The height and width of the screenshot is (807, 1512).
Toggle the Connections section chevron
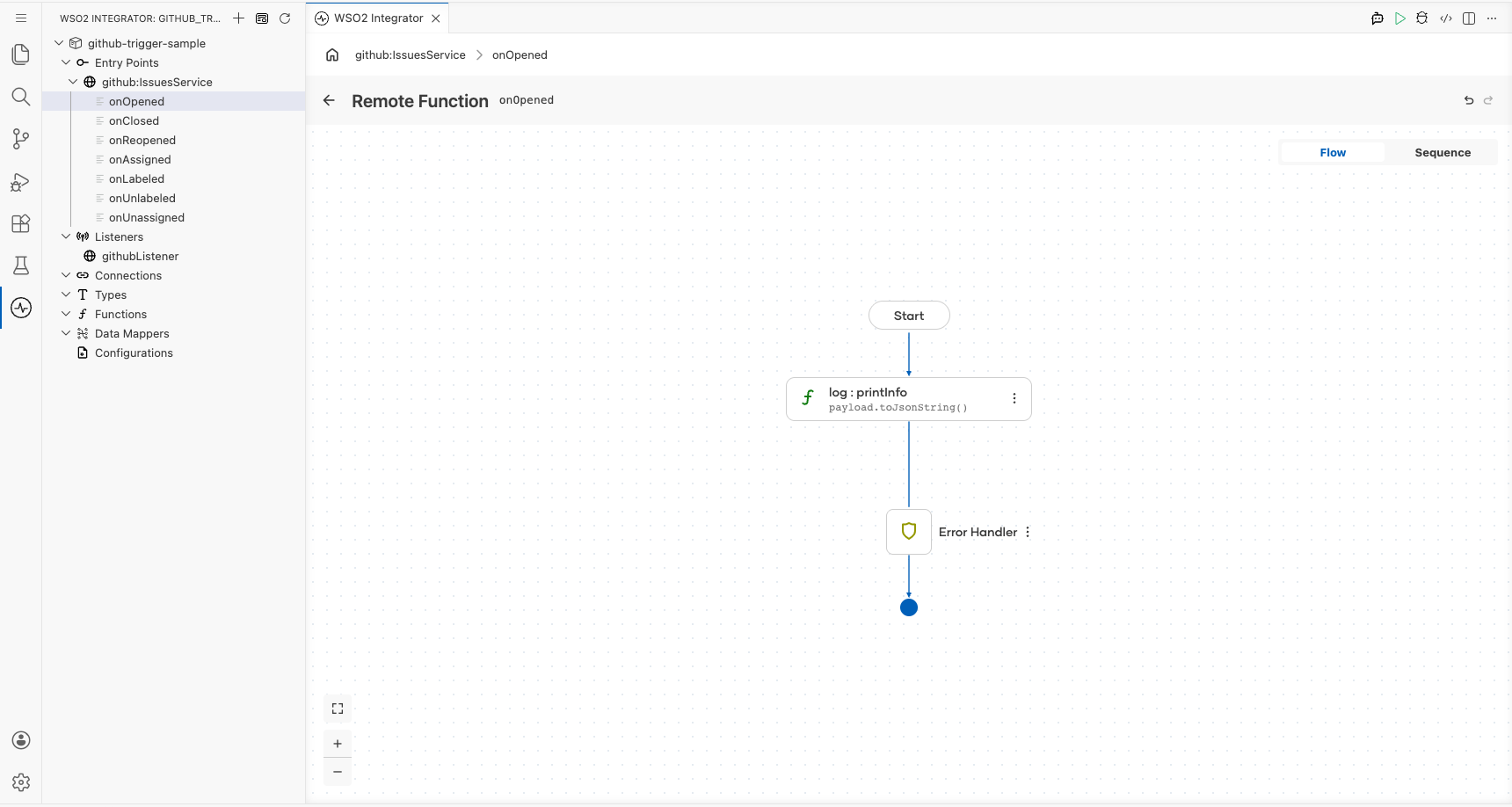[x=66, y=275]
